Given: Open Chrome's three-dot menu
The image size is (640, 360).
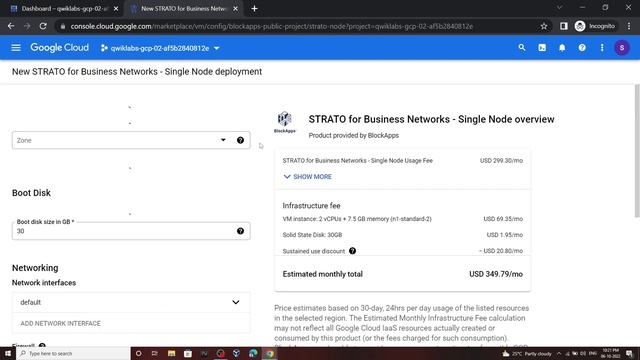Looking at the screenshot, I should point(629,26).
